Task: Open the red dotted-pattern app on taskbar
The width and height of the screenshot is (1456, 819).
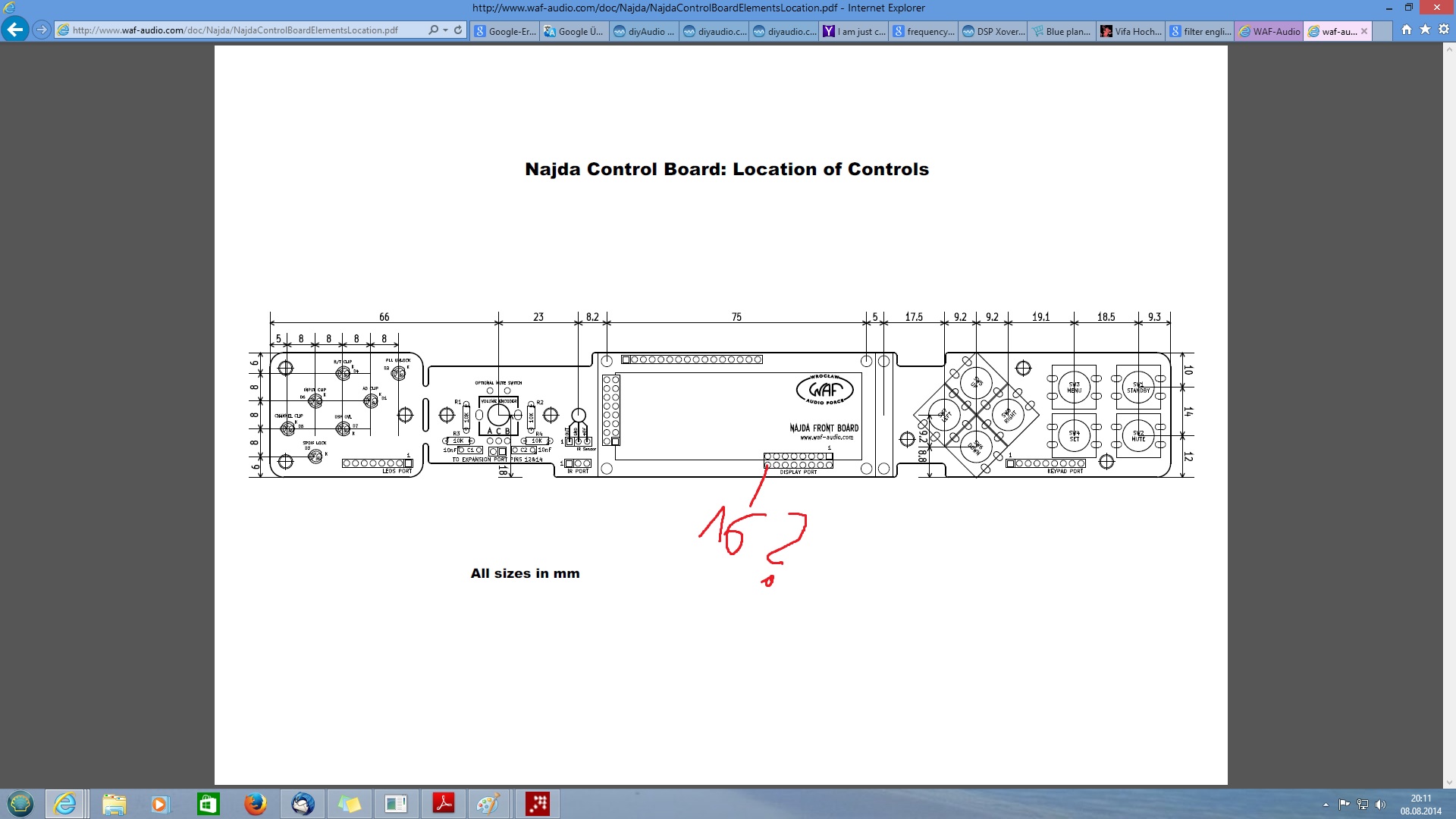Action: (x=538, y=804)
